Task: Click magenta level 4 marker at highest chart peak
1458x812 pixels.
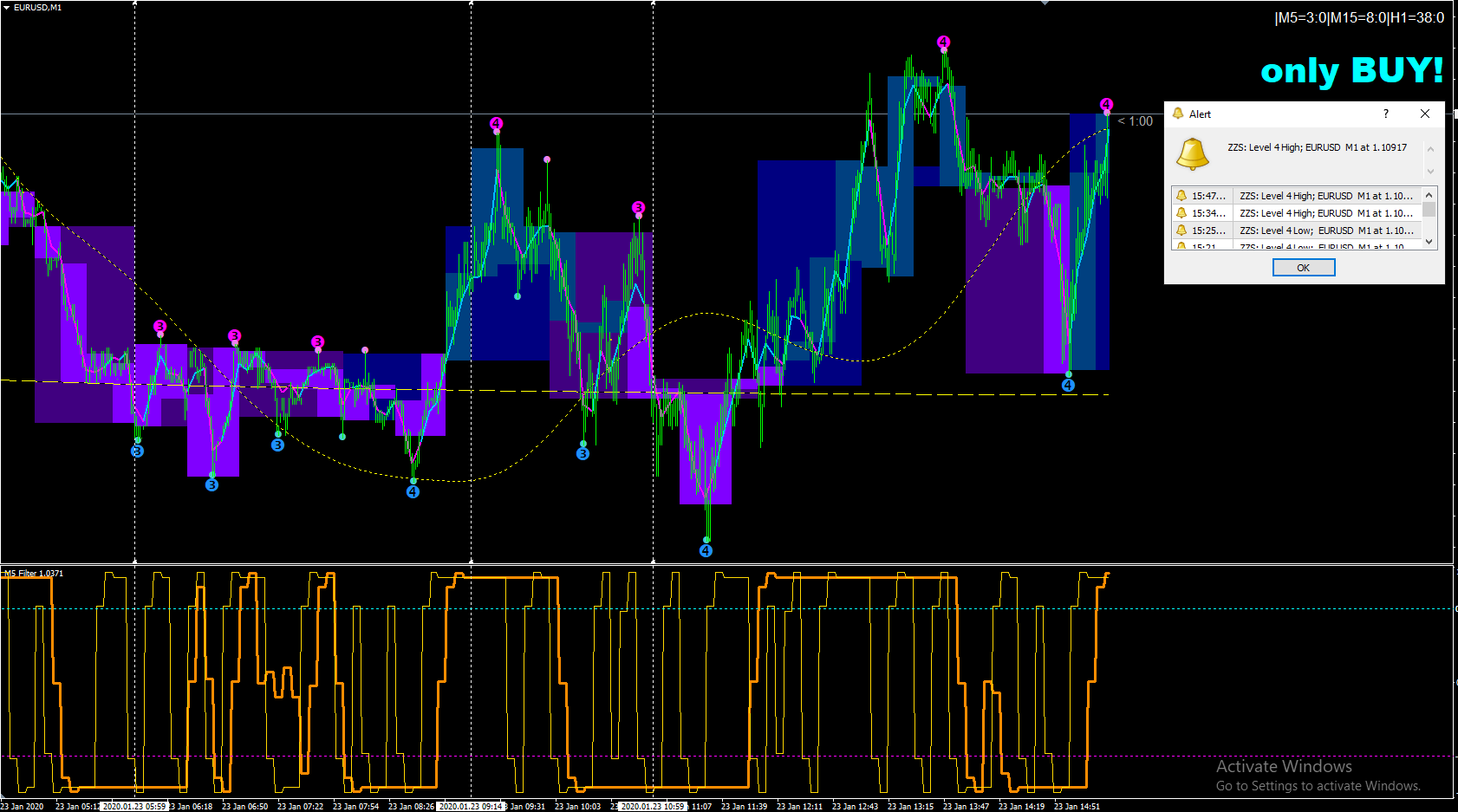Action: [x=943, y=42]
